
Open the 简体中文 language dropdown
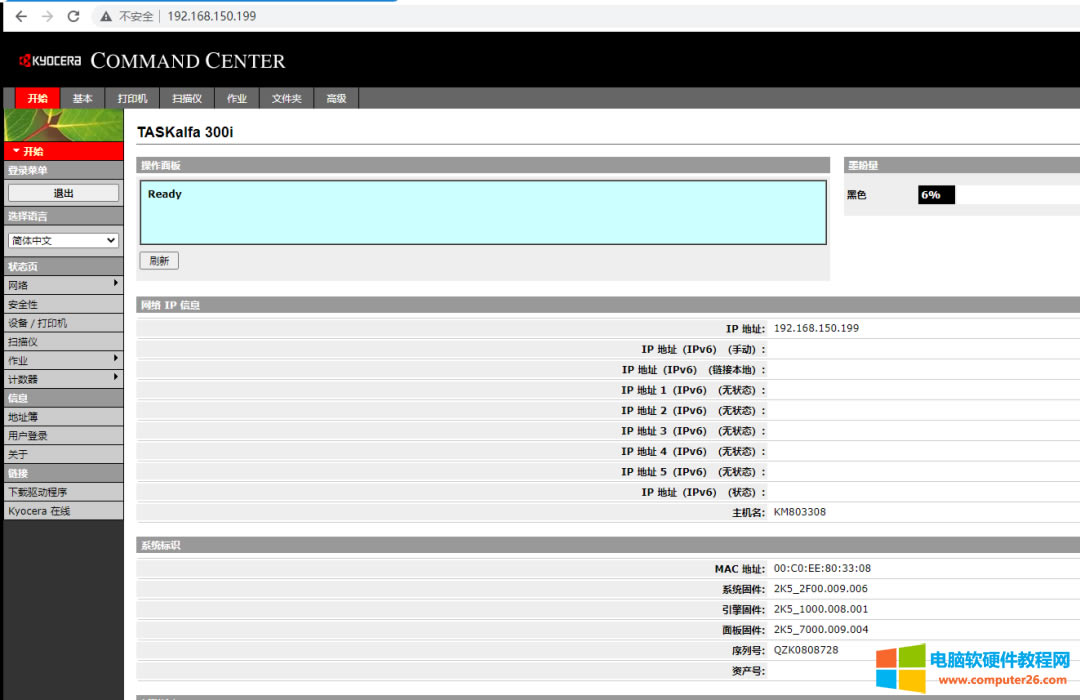tap(63, 241)
